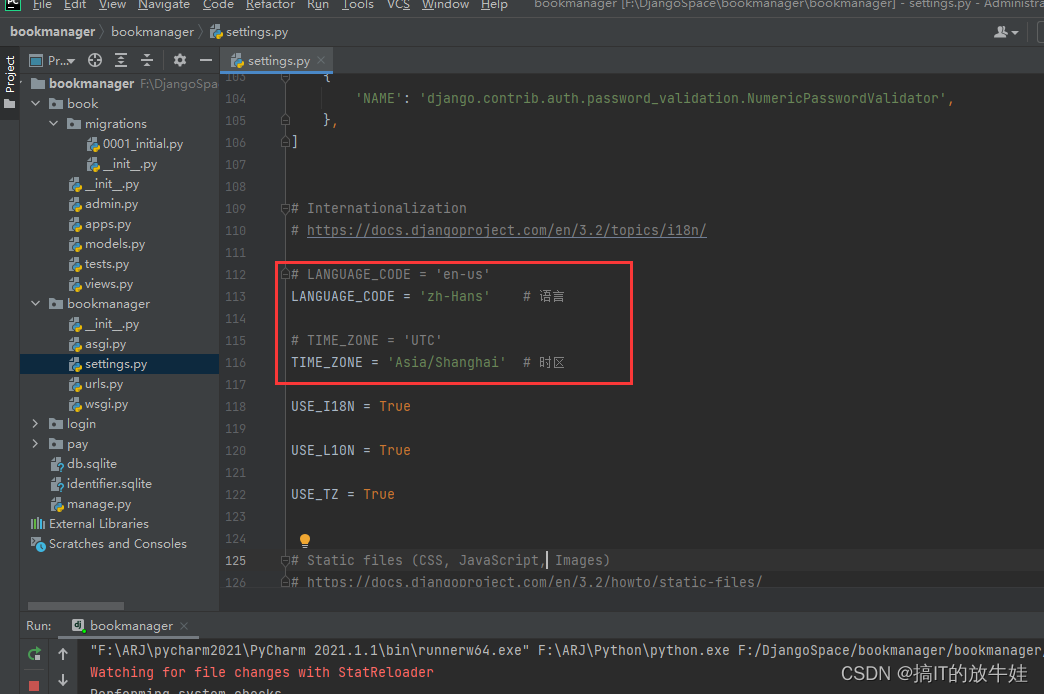This screenshot has width=1044, height=694.
Task: Select identifier.sqlite file
Action: tap(101, 484)
